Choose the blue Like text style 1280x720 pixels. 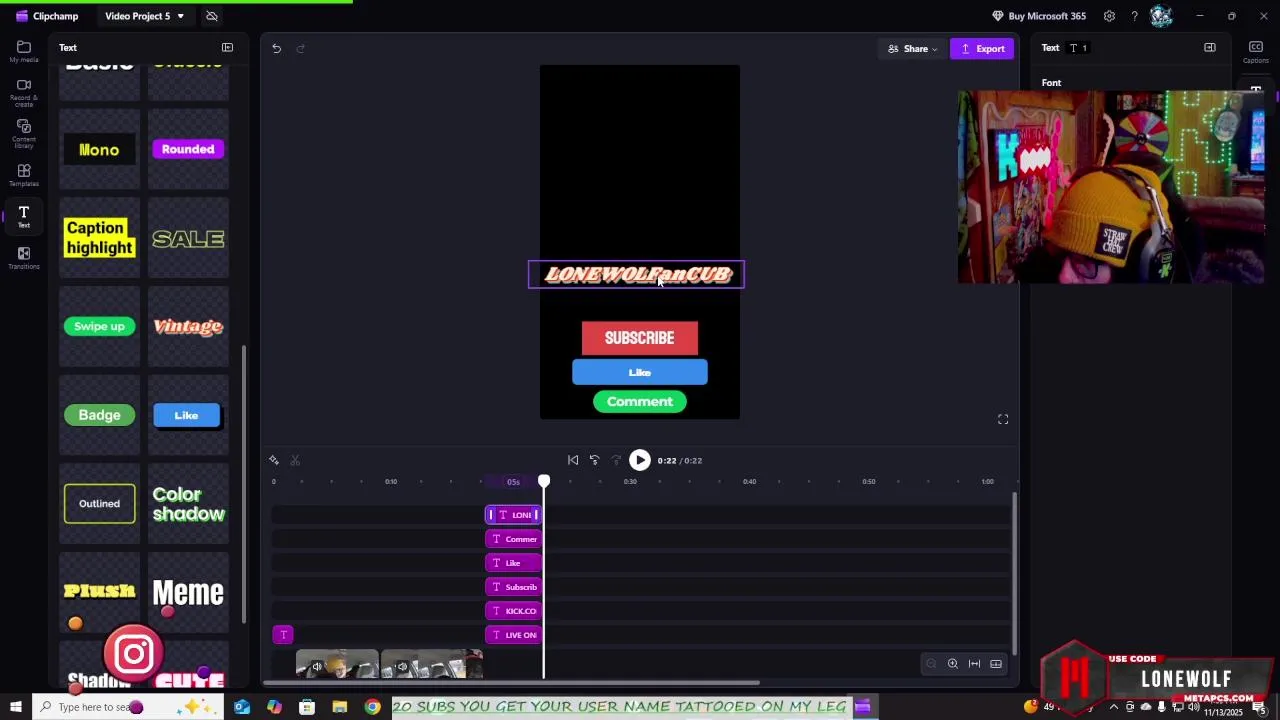coord(188,415)
